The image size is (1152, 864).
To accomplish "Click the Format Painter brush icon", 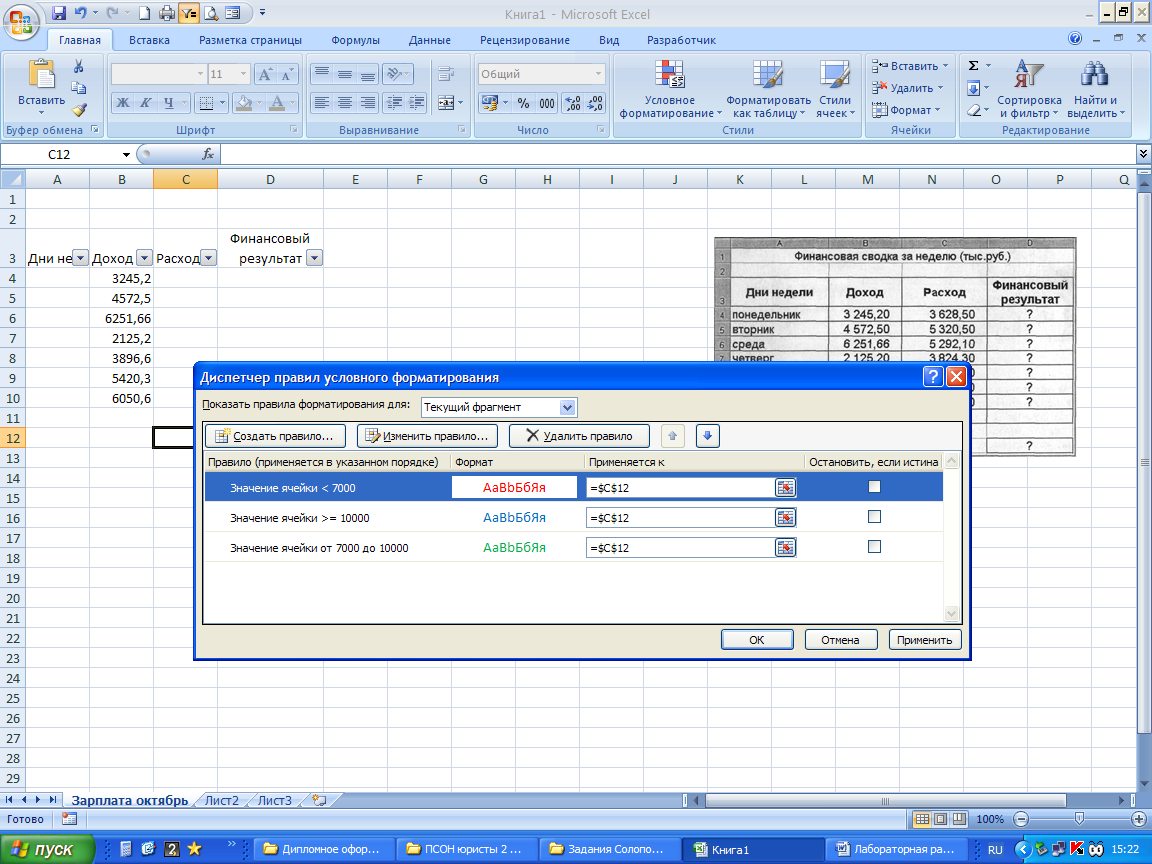I will click(79, 110).
